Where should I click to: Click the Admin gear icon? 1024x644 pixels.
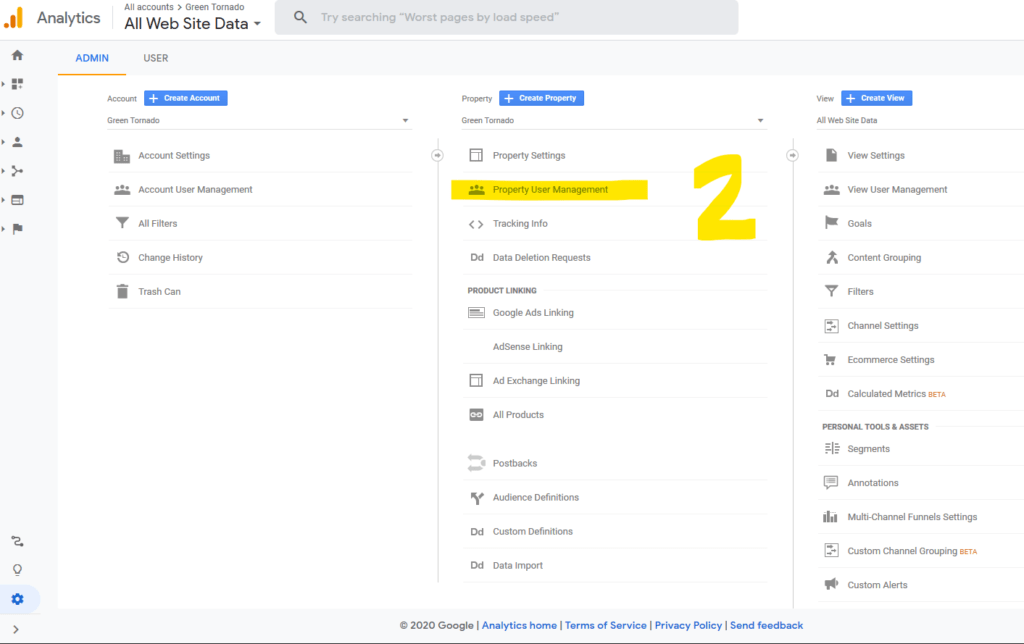point(18,599)
